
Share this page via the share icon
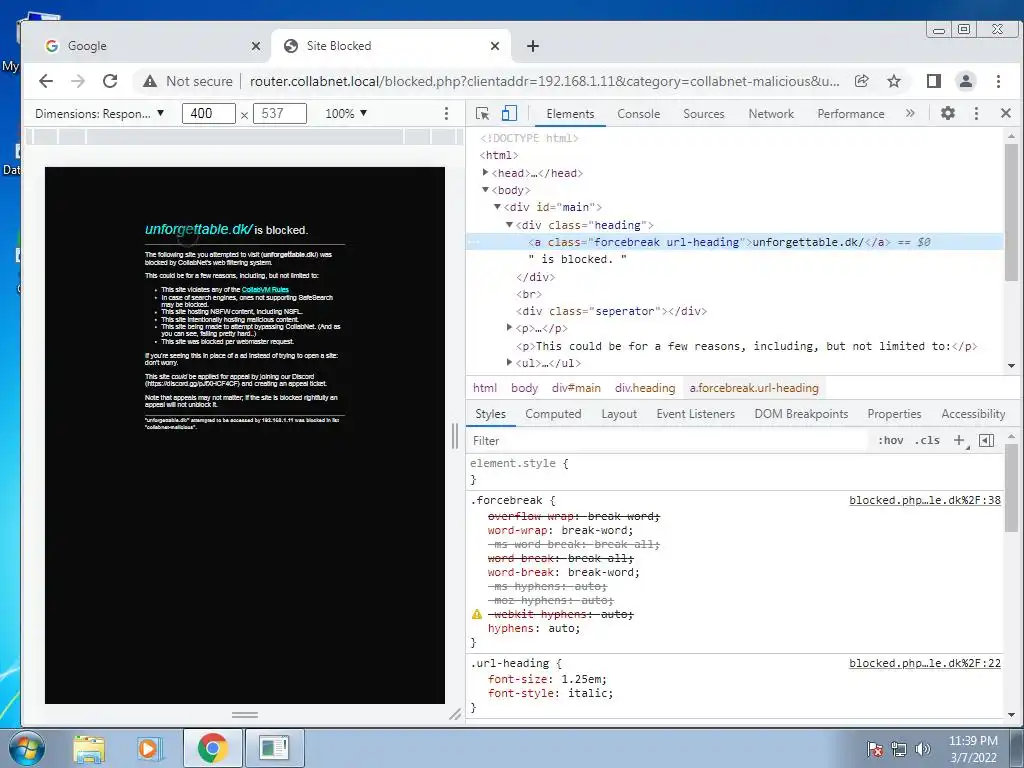[x=861, y=81]
